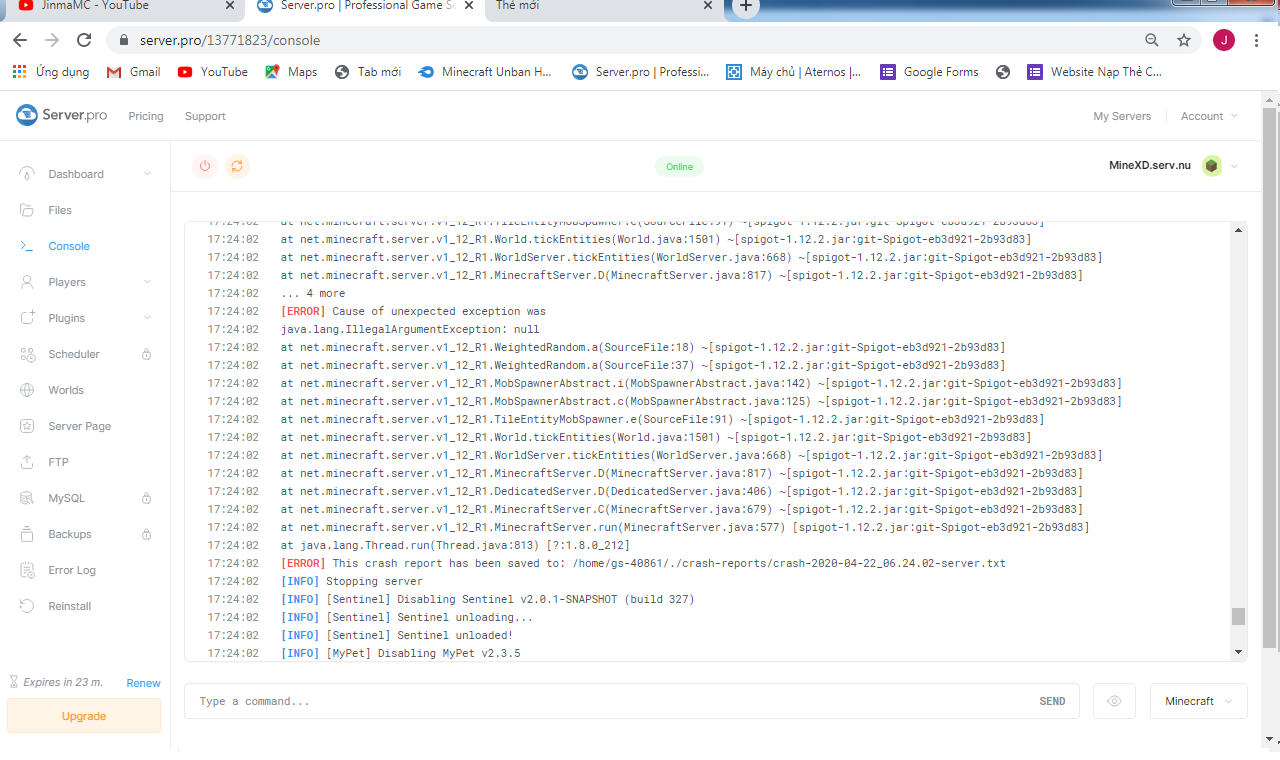
Task: Click the console scrollbar thumb
Action: tap(1239, 616)
